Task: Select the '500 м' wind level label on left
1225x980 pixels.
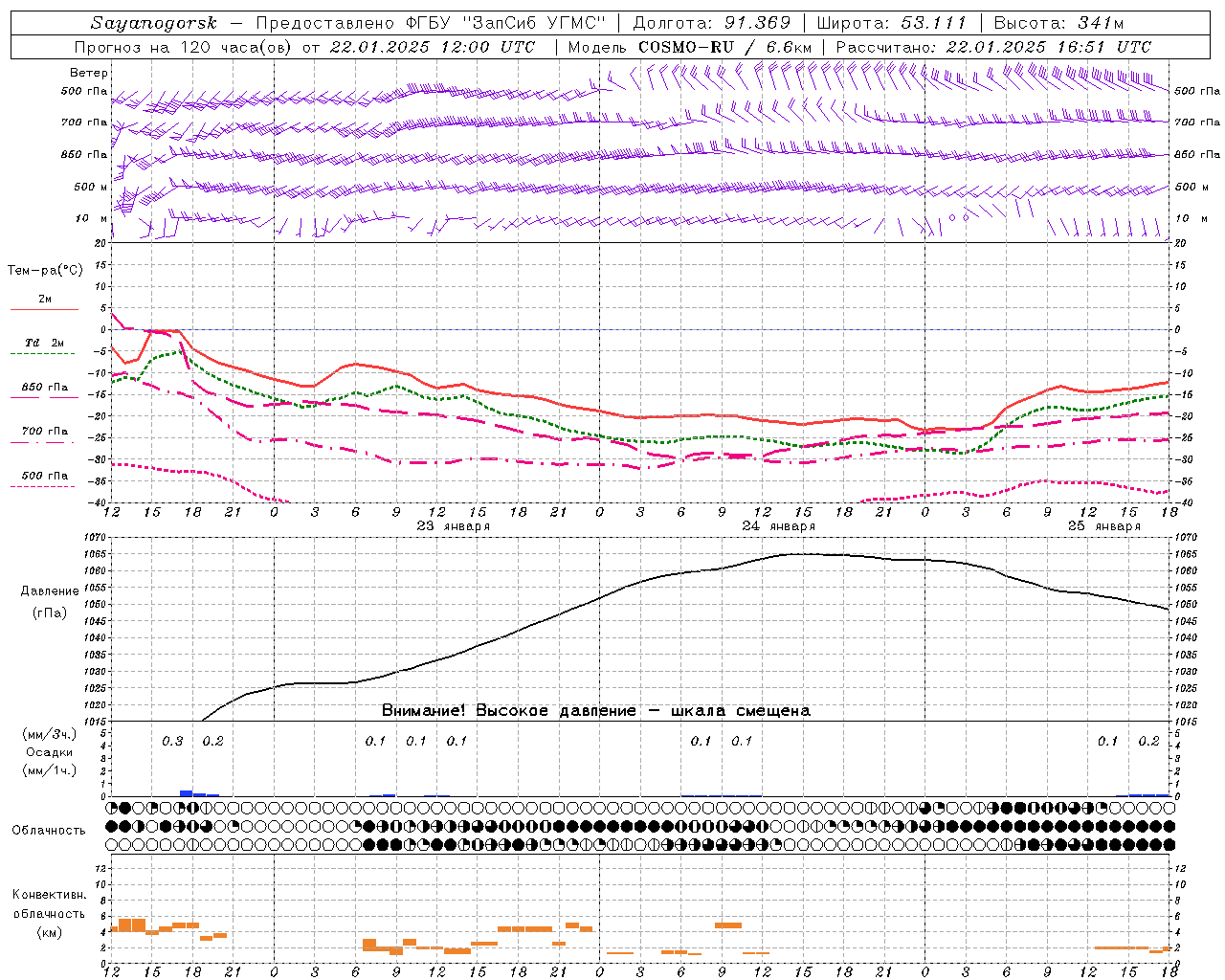Action: (92, 187)
